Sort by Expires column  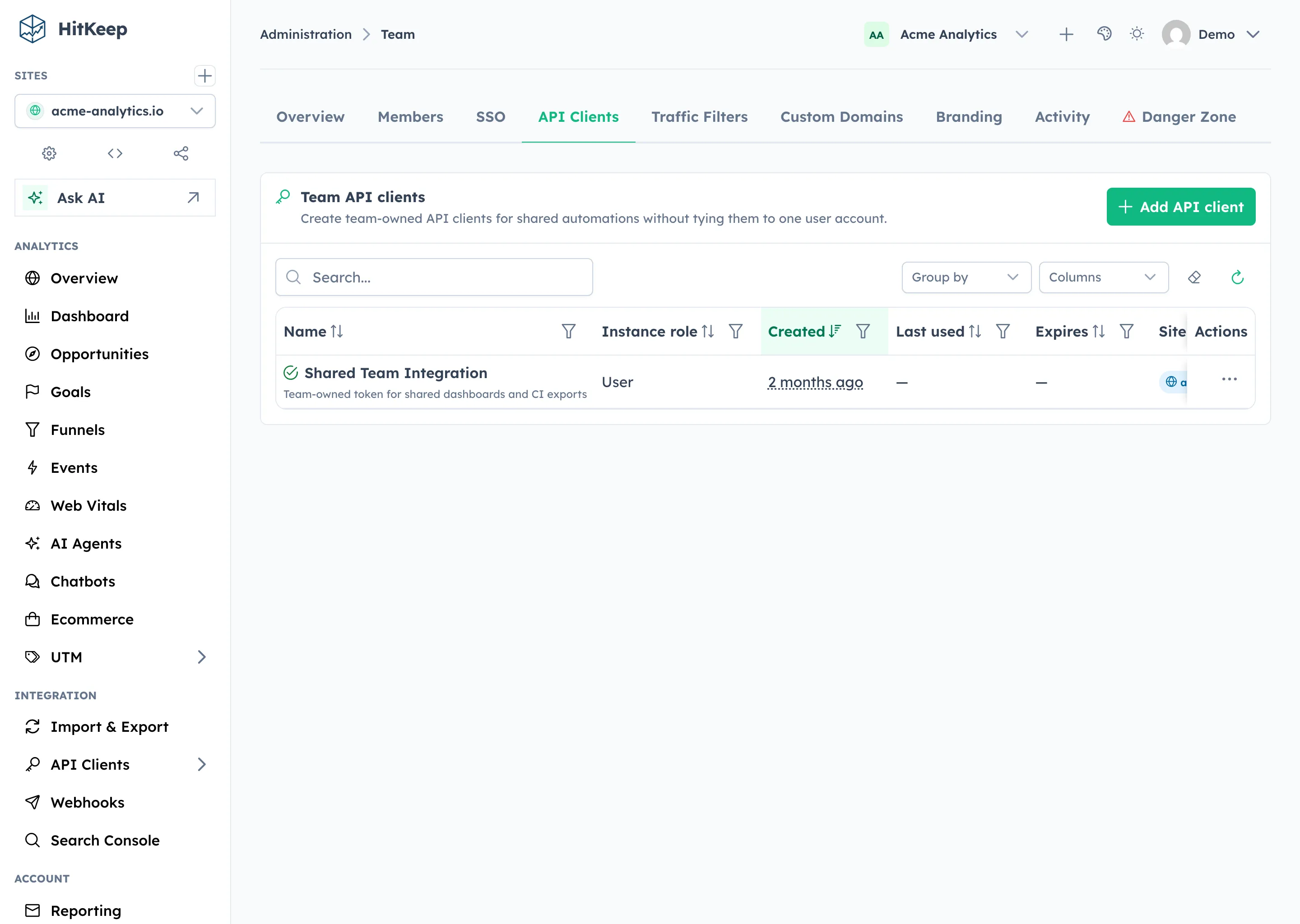[1099, 331]
